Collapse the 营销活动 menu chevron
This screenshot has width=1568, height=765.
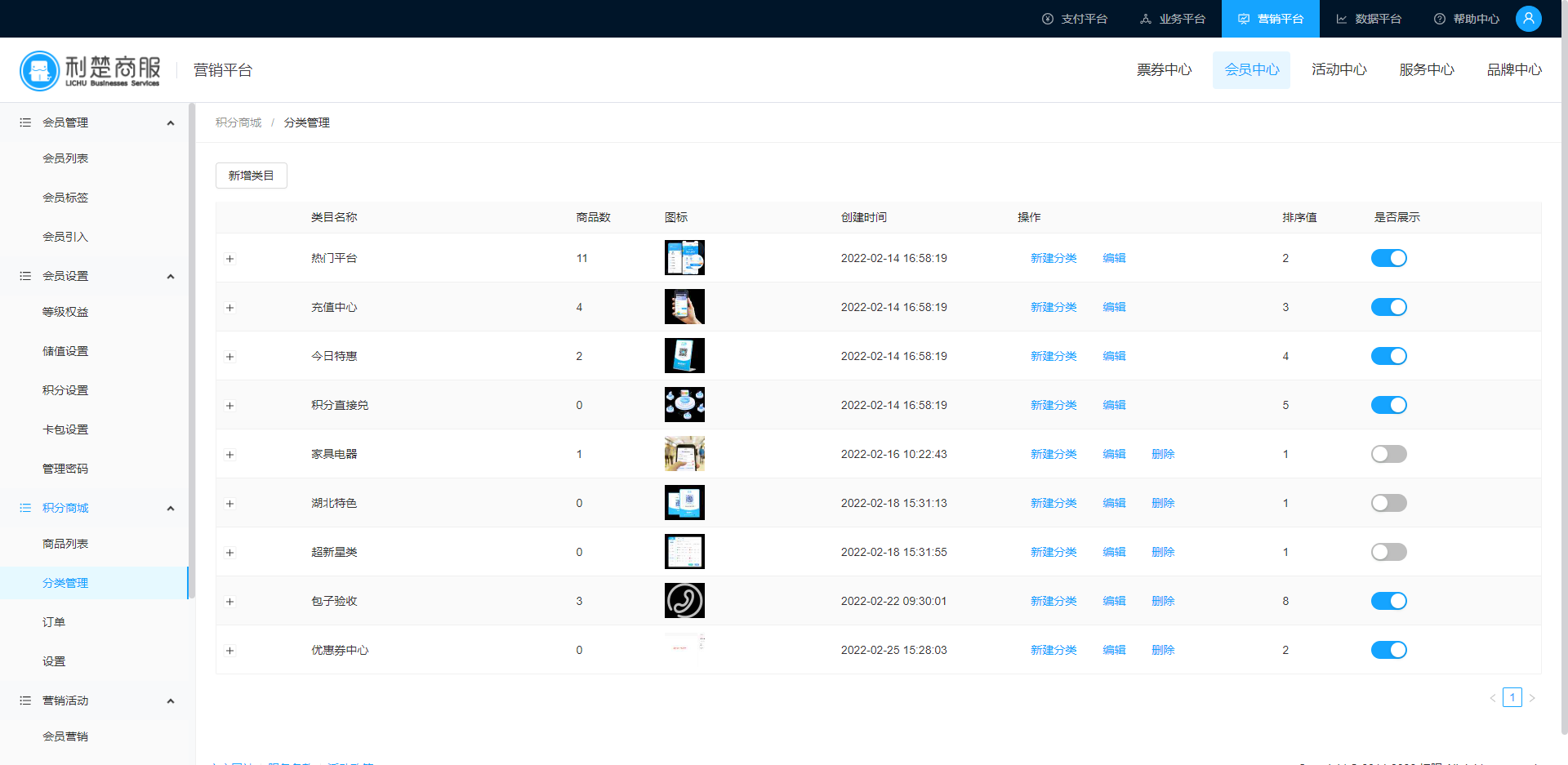(x=171, y=701)
